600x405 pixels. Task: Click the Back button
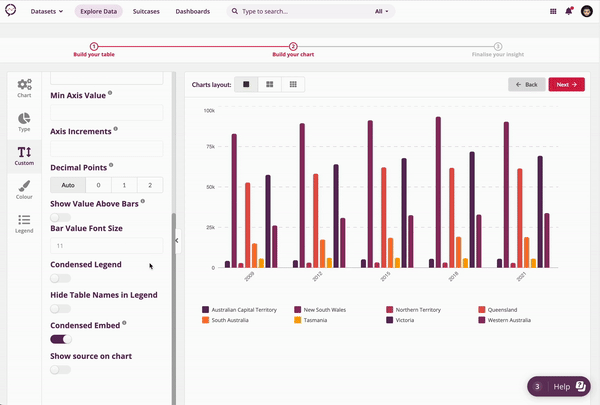[x=526, y=85]
